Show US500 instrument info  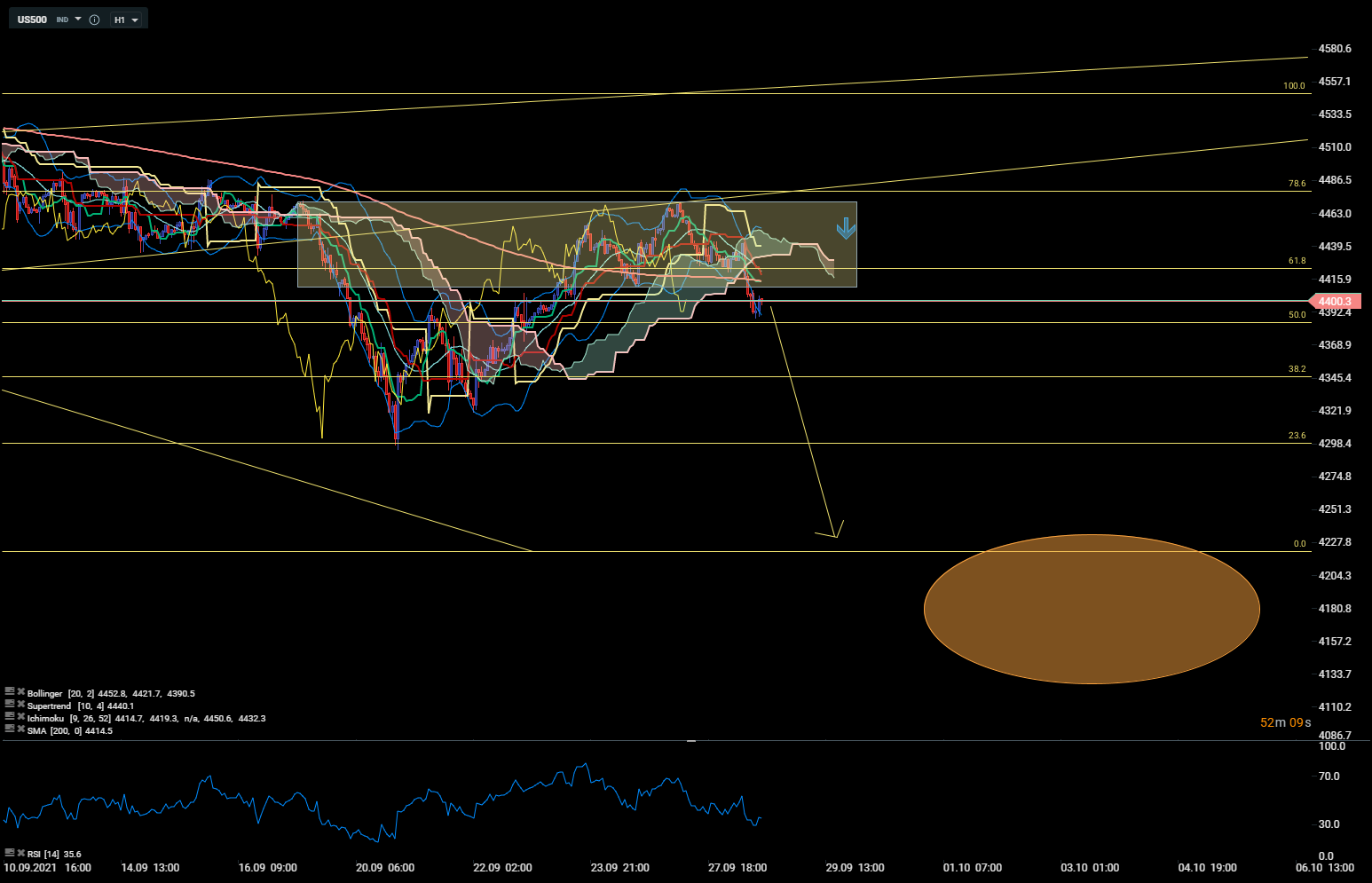point(94,20)
